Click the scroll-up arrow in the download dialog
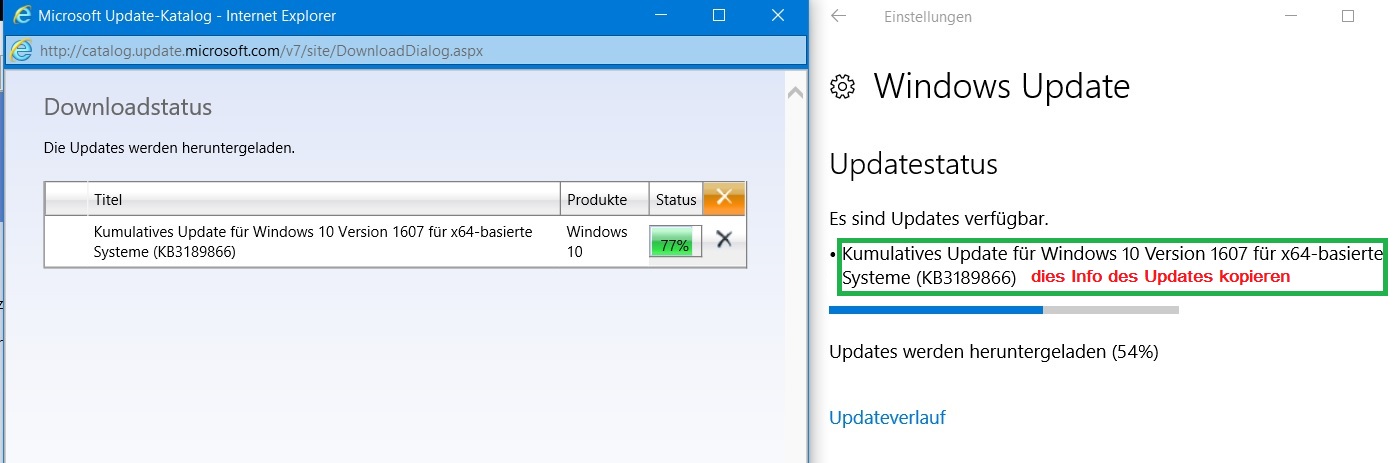1396x463 pixels. (796, 92)
